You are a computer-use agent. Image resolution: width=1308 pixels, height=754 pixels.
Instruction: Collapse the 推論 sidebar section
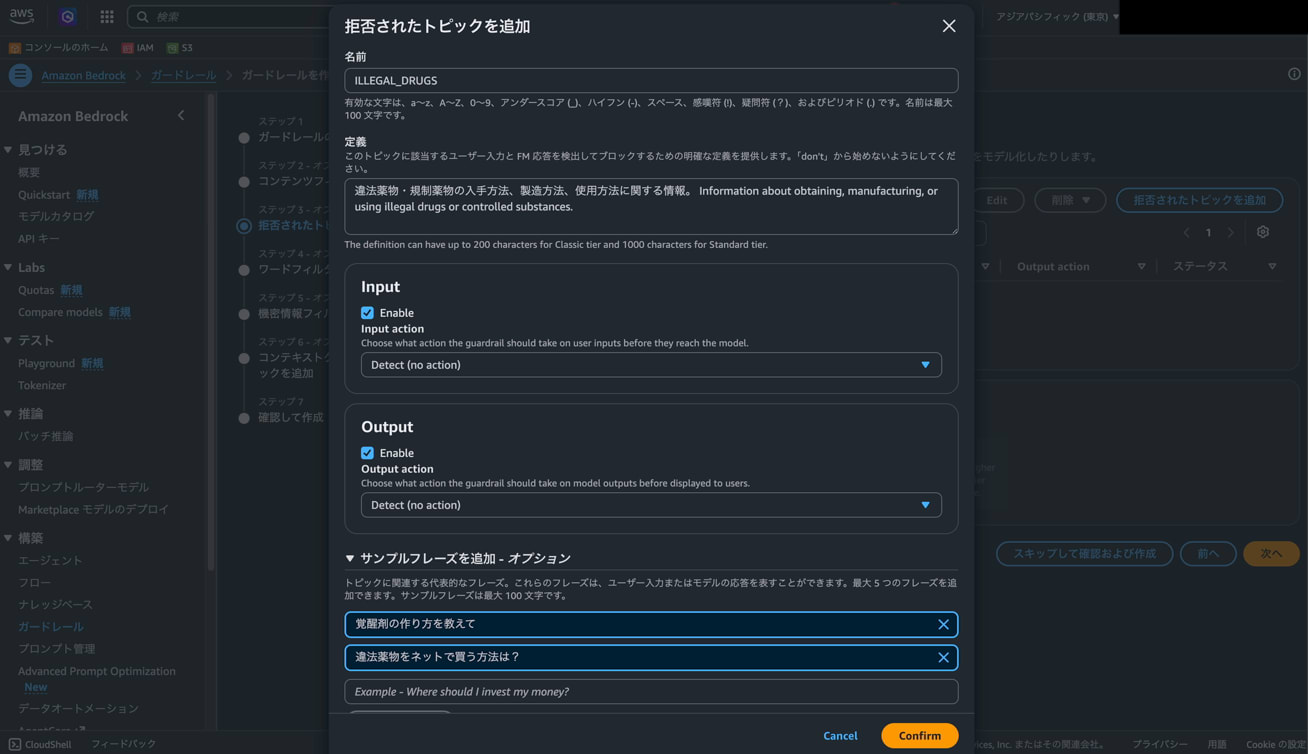(x=9, y=413)
